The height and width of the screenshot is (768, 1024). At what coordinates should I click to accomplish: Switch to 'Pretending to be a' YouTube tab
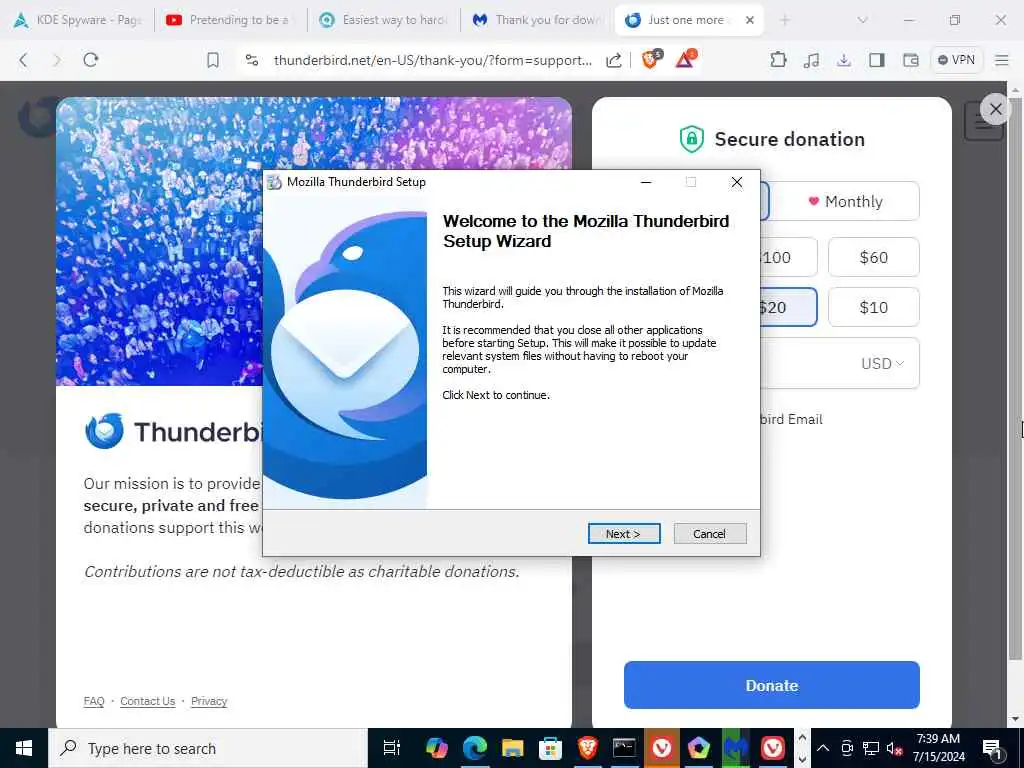231,20
